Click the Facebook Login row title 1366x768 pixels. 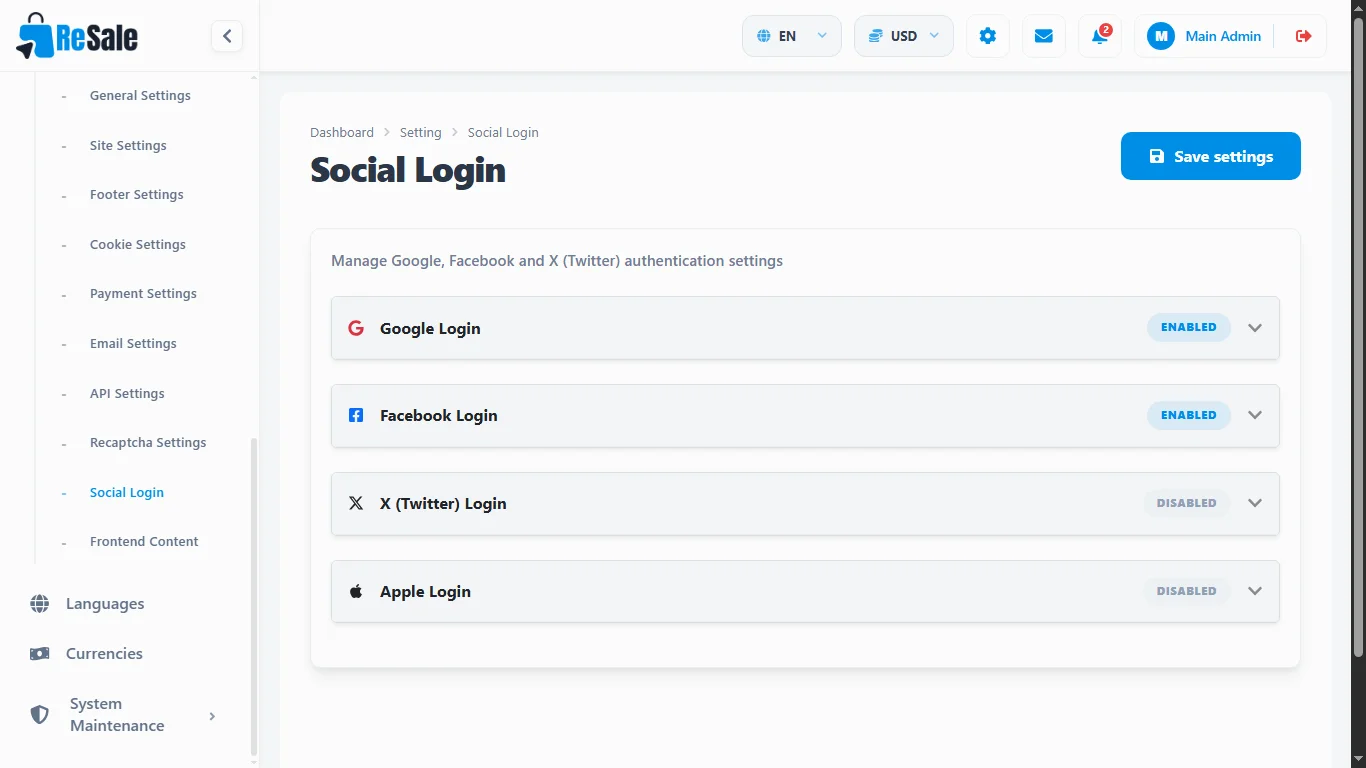(x=439, y=415)
